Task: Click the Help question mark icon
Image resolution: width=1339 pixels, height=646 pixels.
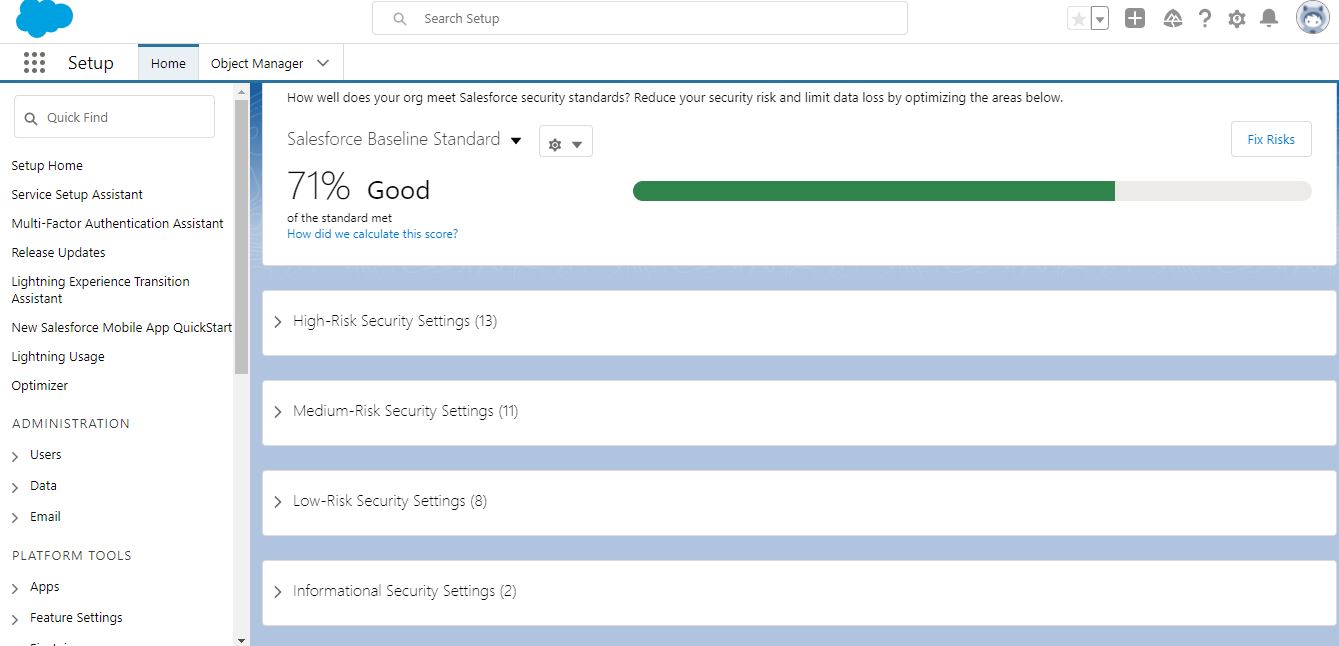Action: [1203, 18]
